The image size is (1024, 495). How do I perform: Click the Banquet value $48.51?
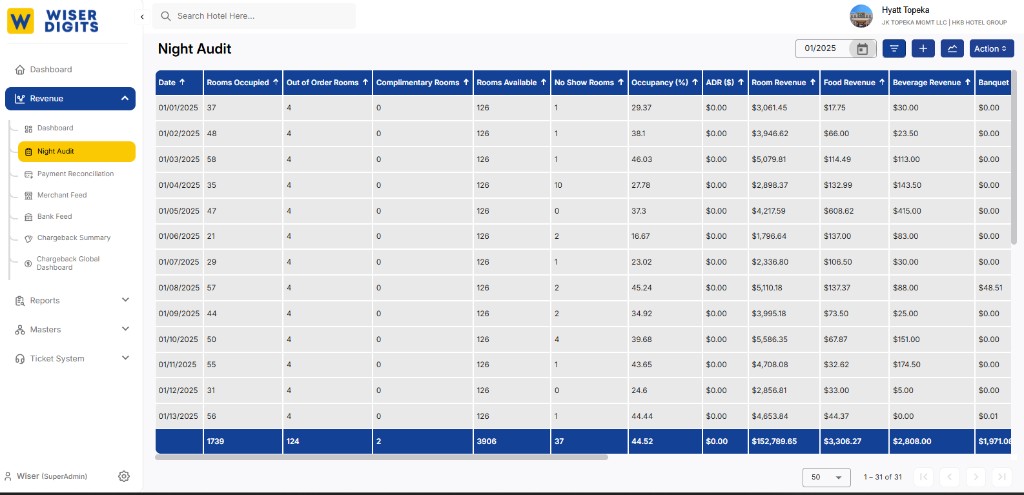click(989, 287)
